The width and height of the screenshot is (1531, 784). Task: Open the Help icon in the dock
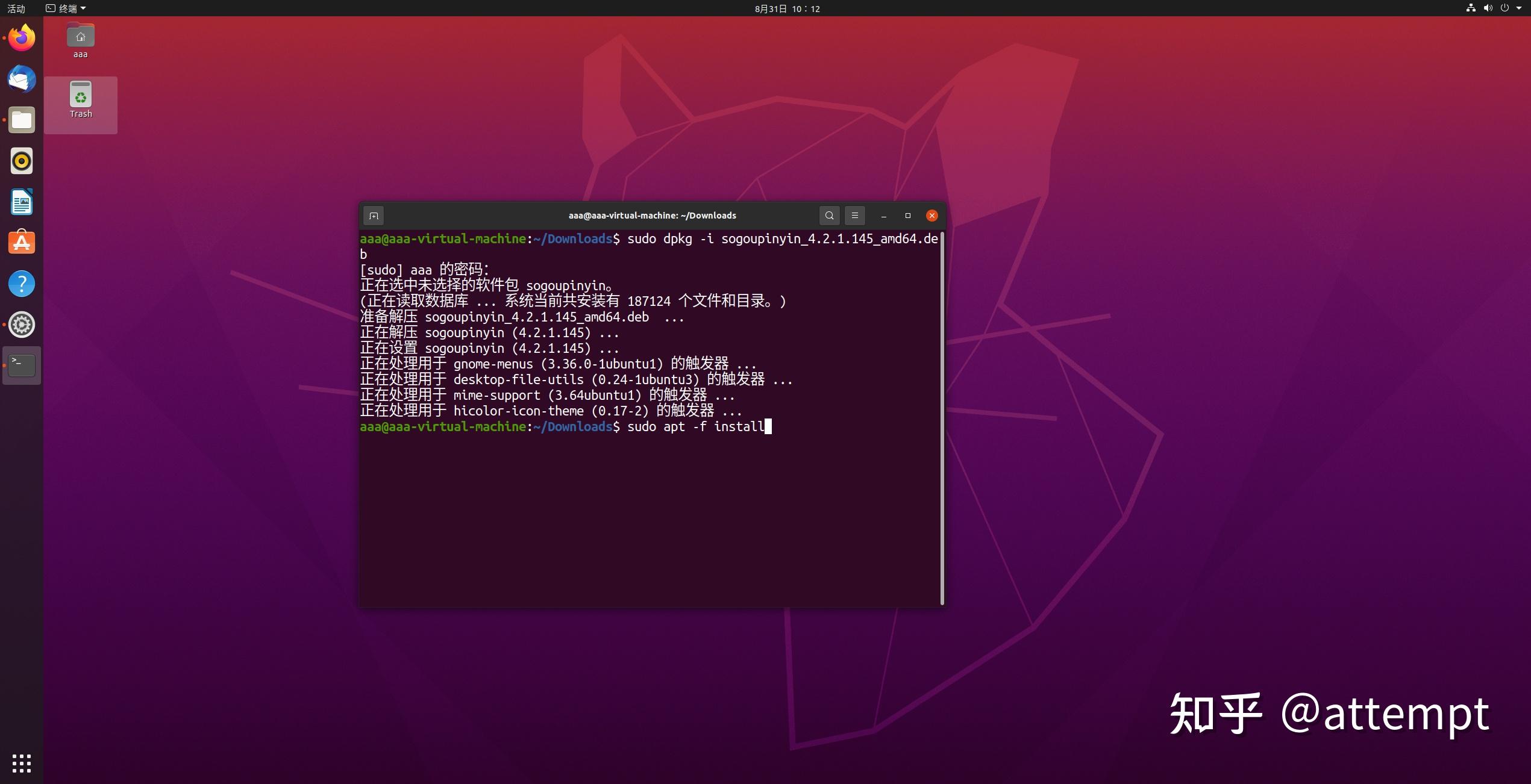(x=22, y=284)
